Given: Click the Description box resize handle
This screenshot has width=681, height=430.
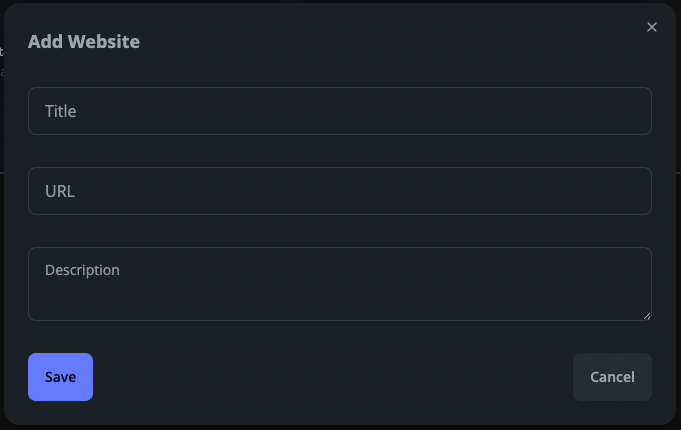Looking at the screenshot, I should click(646, 315).
